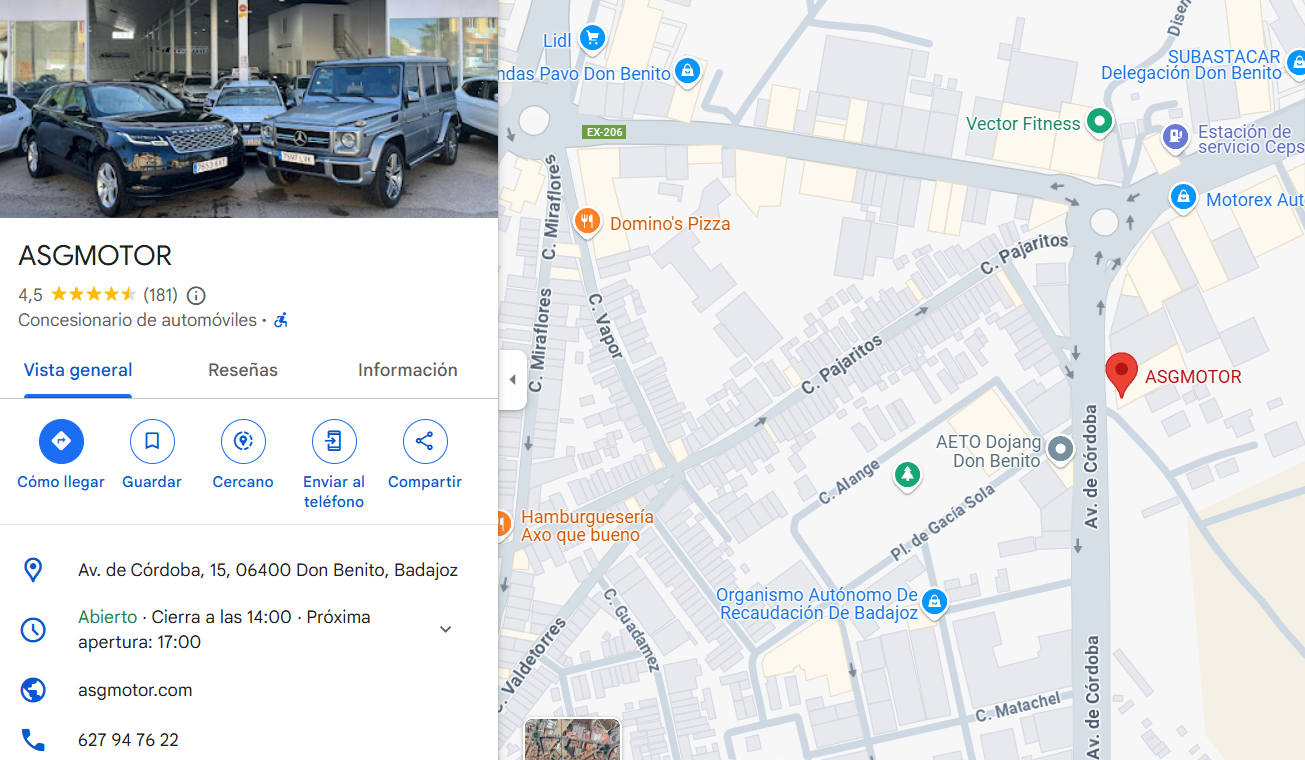This screenshot has width=1305, height=760.
Task: Select the Organismo Autónomo De Recaudación marker
Action: [x=934, y=601]
